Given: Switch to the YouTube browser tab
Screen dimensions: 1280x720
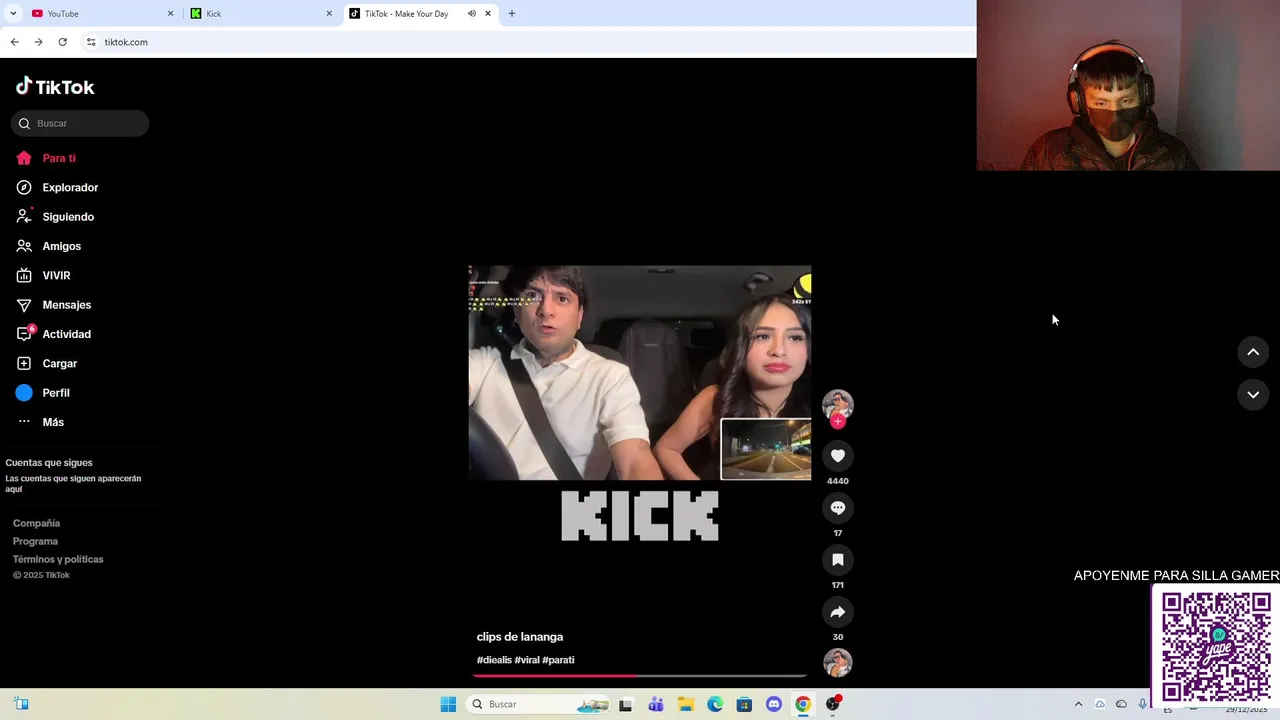Looking at the screenshot, I should point(100,14).
